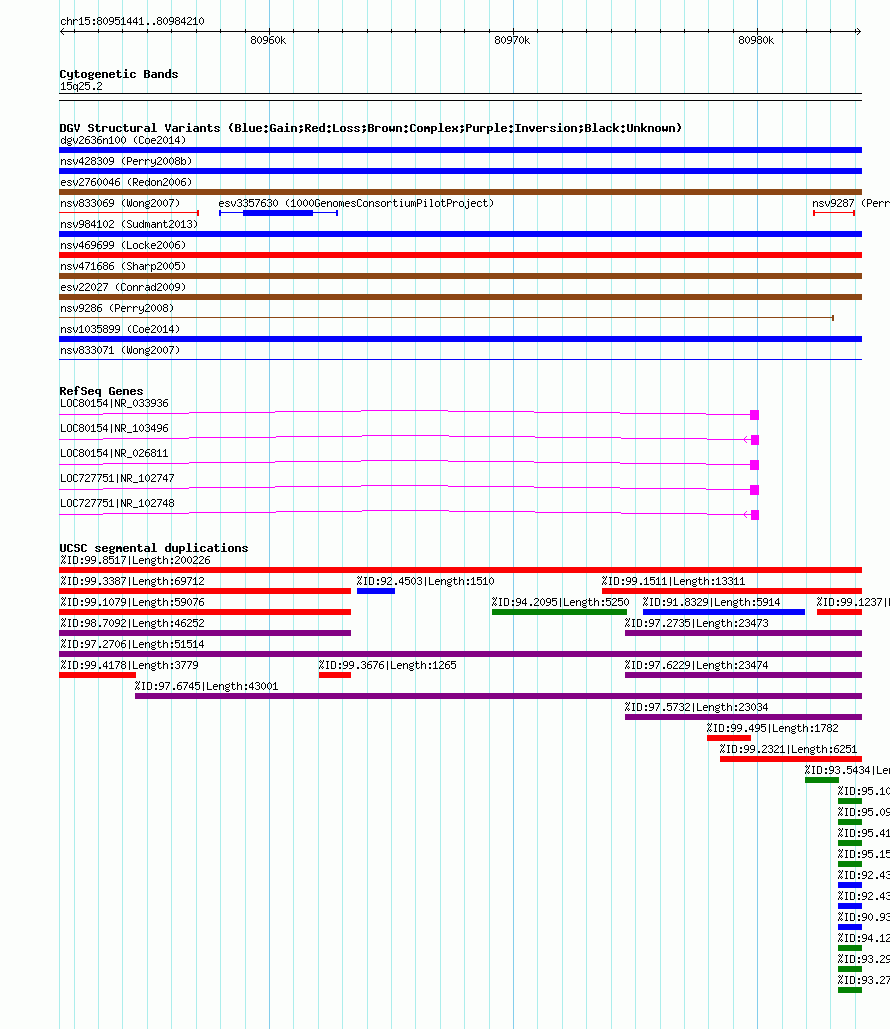Click the %ID:98.7092|Length:46252 duplication label
The image size is (890, 1029).
[x=132, y=623]
